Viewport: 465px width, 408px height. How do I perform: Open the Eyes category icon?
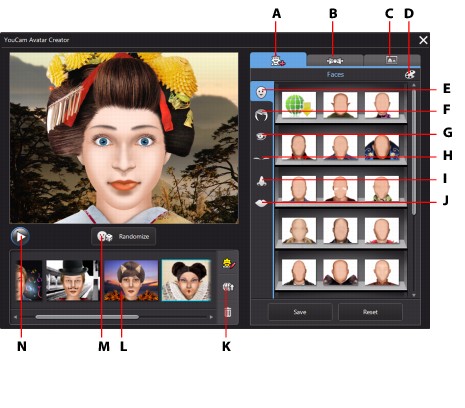(261, 136)
